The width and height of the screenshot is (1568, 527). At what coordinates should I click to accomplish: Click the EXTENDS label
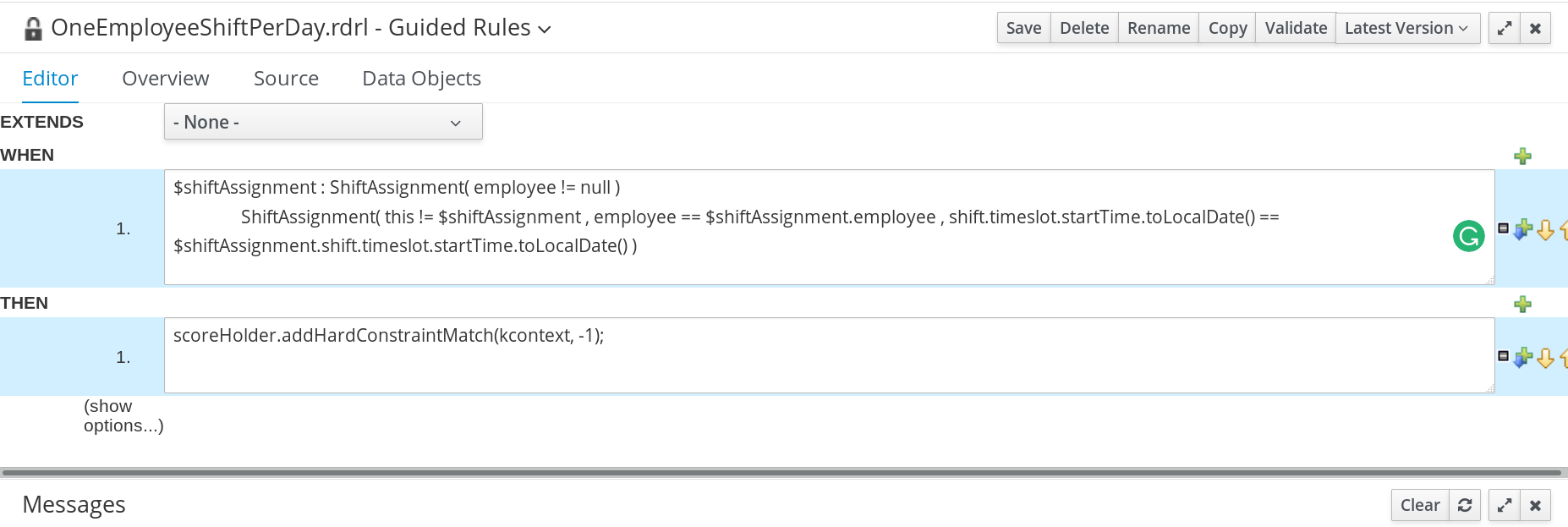(41, 123)
